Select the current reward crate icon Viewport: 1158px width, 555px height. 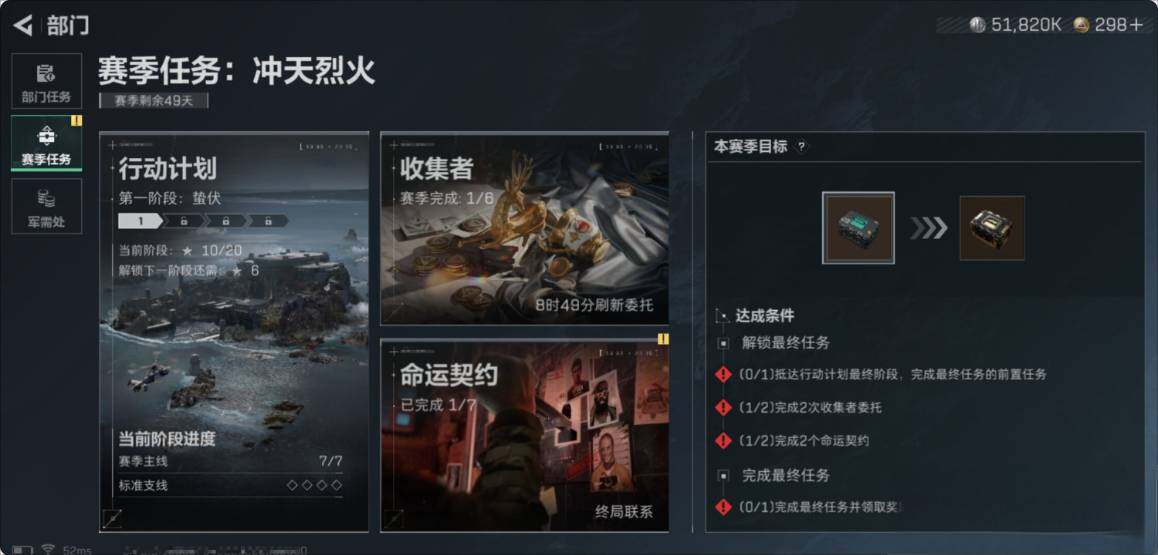pos(858,228)
